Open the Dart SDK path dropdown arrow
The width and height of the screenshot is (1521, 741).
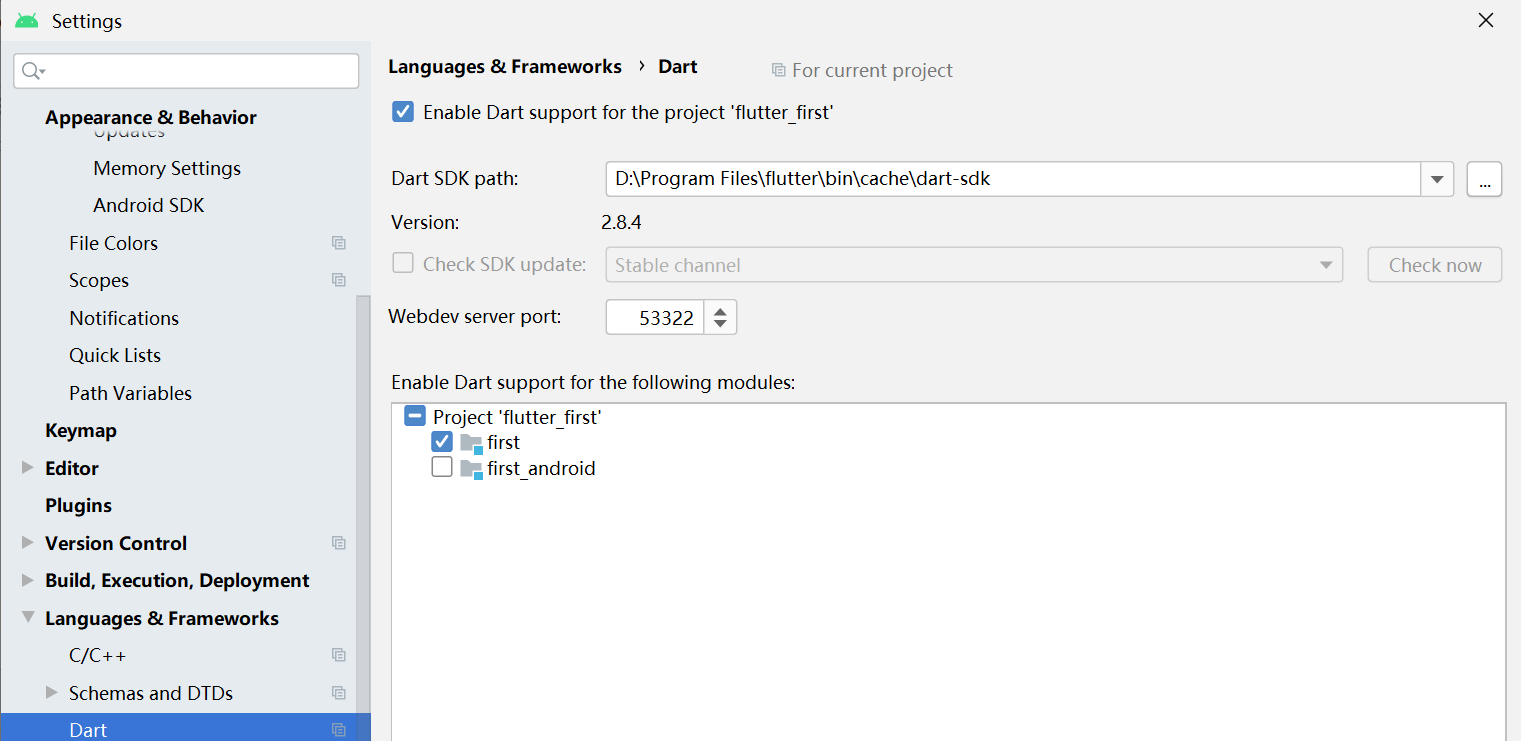(1437, 180)
